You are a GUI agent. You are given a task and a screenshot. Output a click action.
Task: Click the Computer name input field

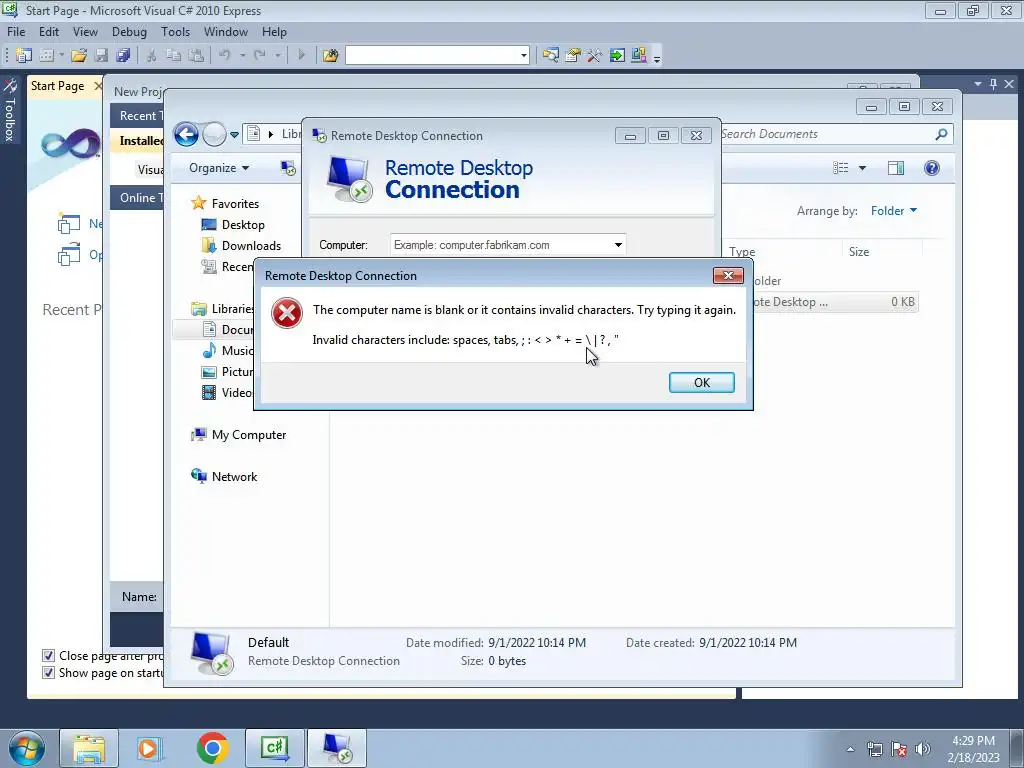click(500, 245)
